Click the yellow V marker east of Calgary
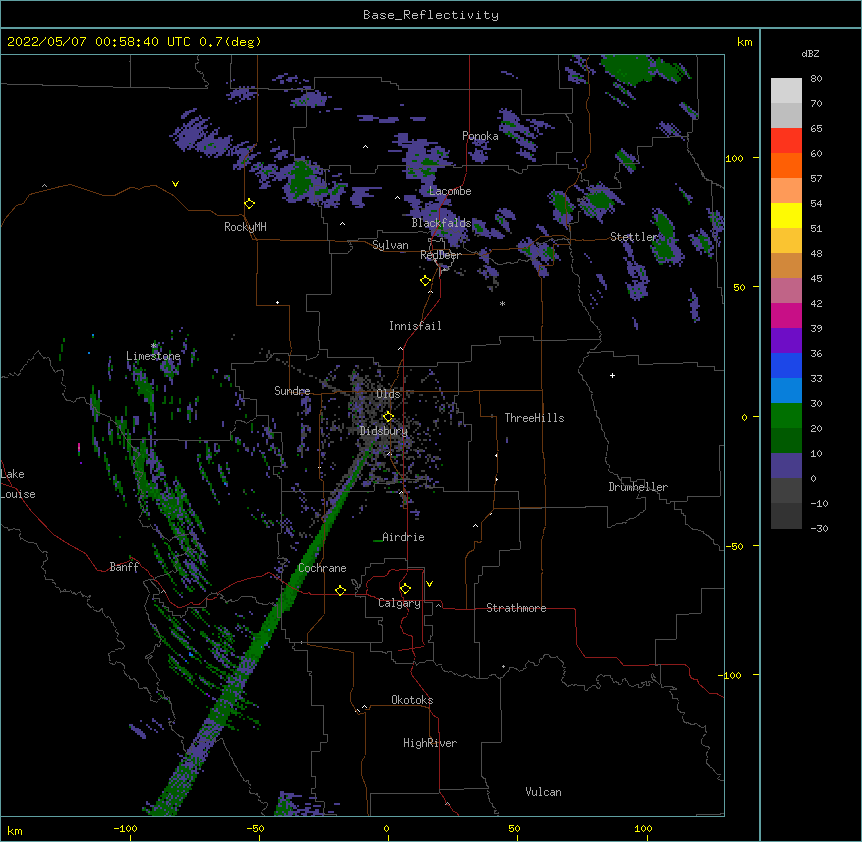The height and width of the screenshot is (842, 862). tap(429, 584)
